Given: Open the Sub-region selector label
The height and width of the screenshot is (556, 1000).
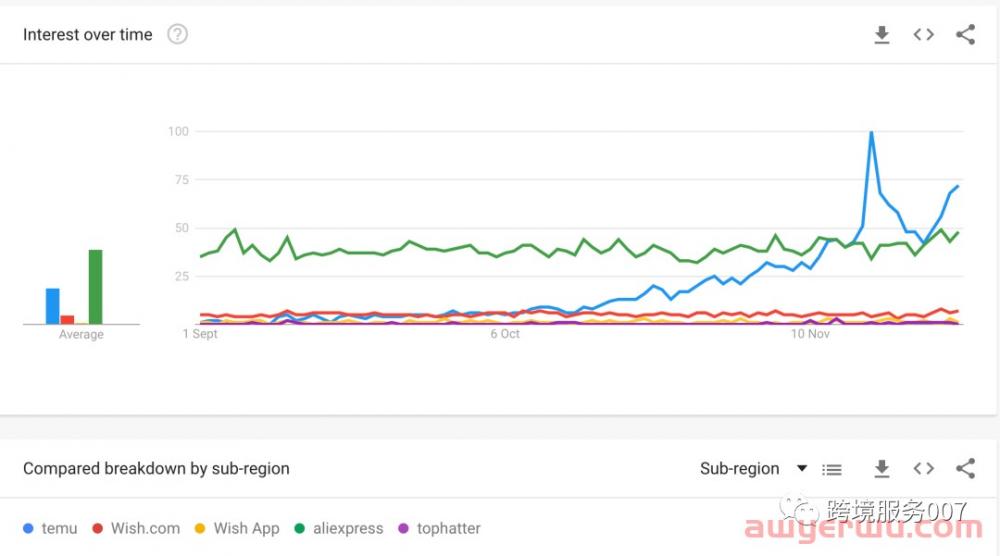Looking at the screenshot, I should pyautogui.click(x=739, y=469).
